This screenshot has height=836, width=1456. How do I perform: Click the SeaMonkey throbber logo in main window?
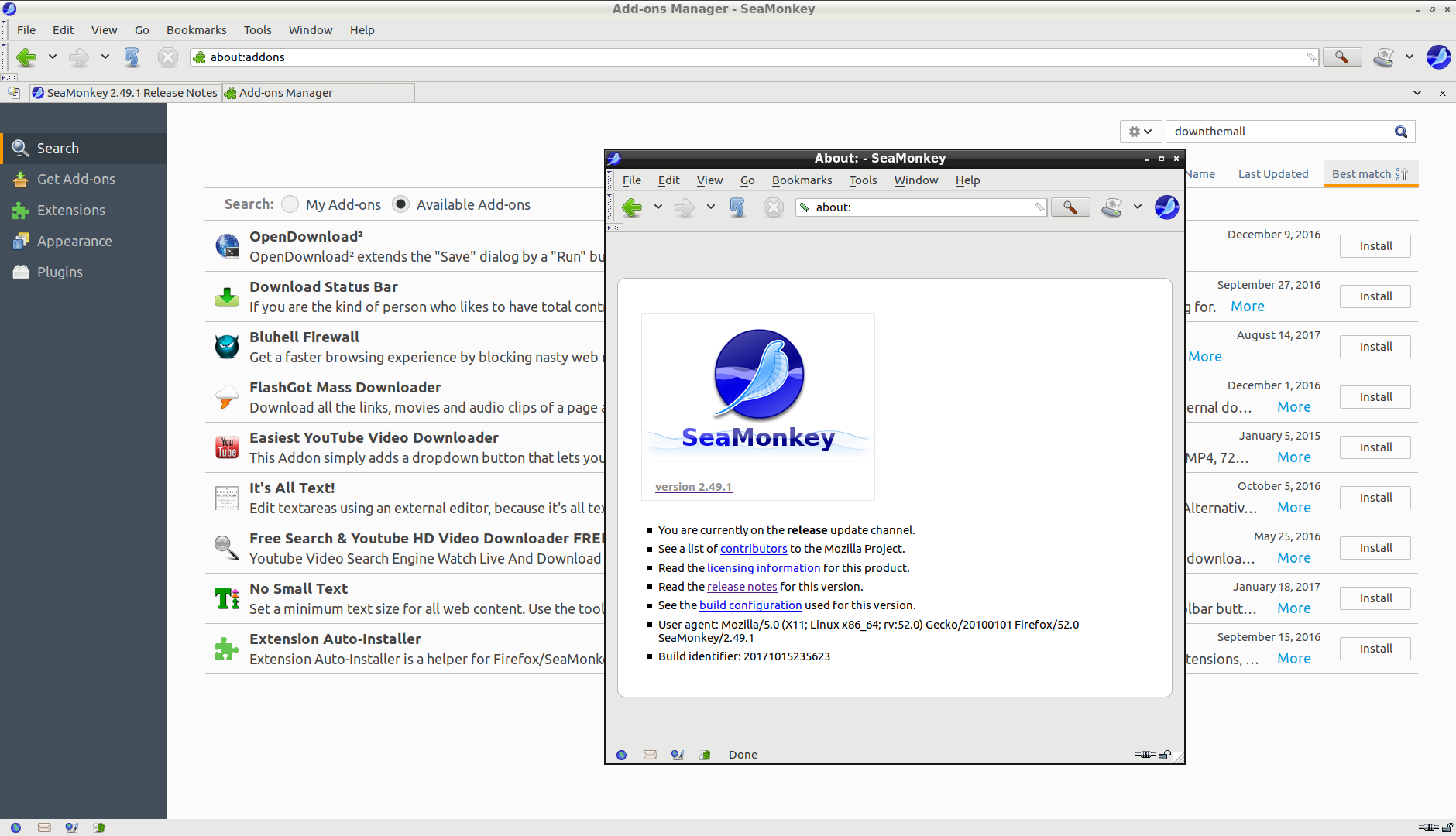click(x=1438, y=57)
